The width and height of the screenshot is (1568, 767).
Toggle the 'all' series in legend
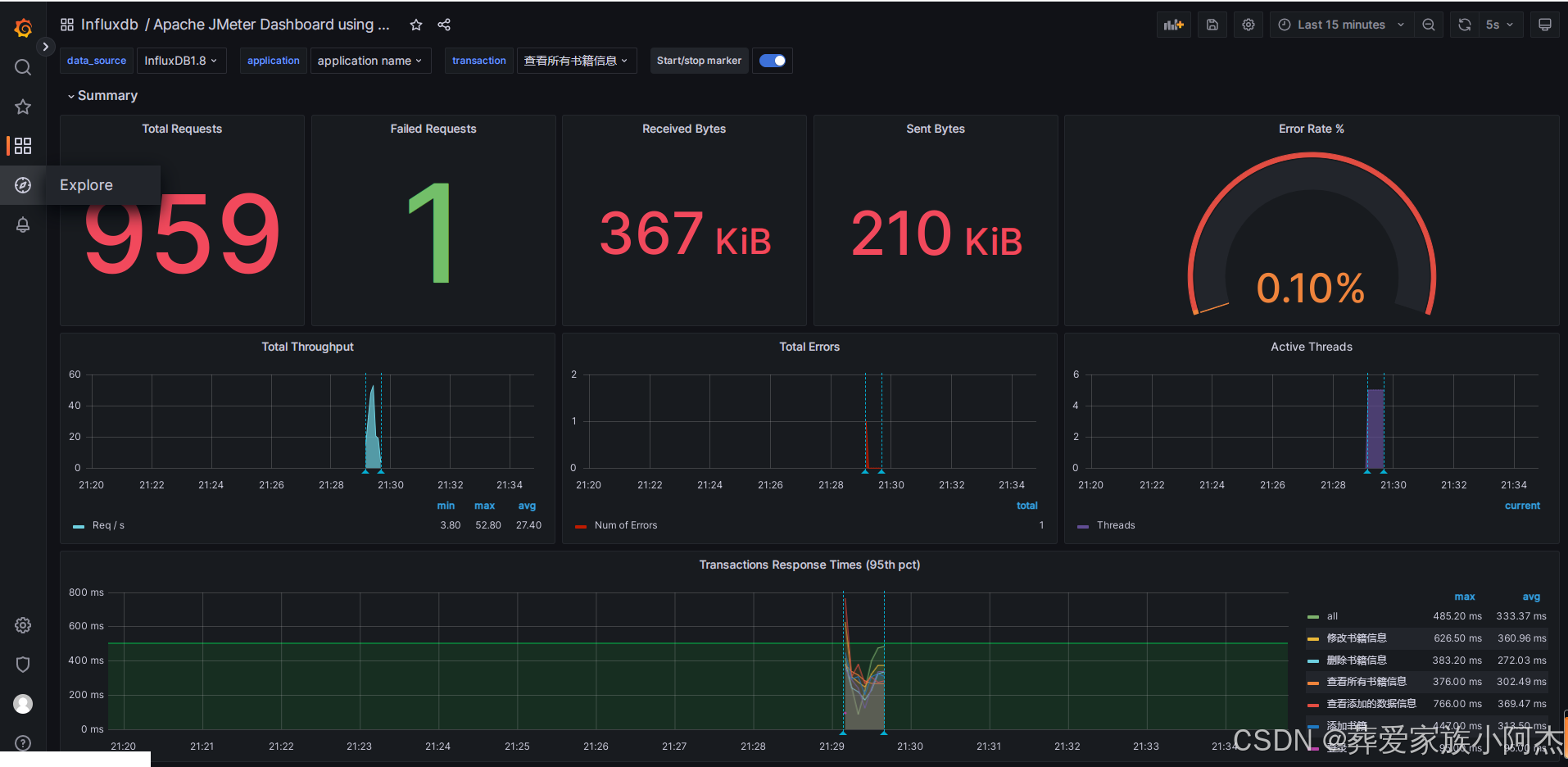click(1332, 616)
